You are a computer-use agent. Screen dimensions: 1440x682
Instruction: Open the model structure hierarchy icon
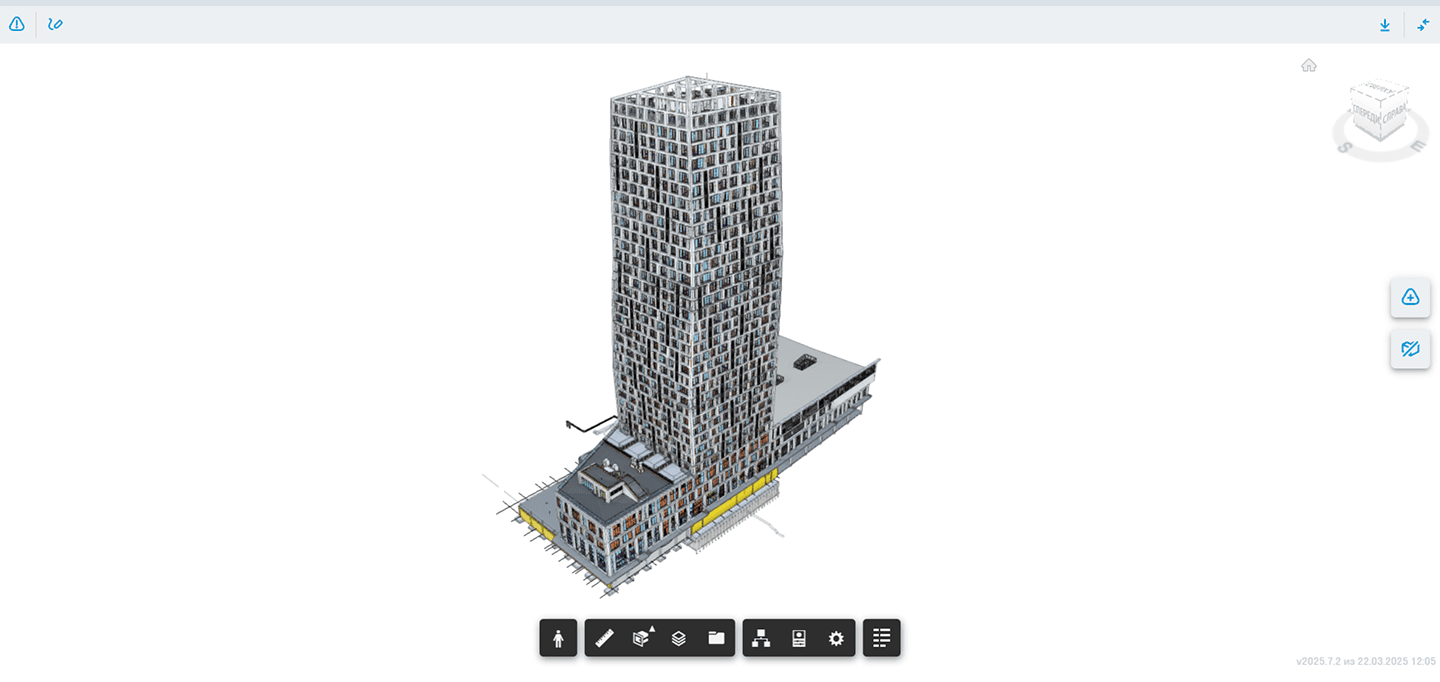tap(762, 637)
